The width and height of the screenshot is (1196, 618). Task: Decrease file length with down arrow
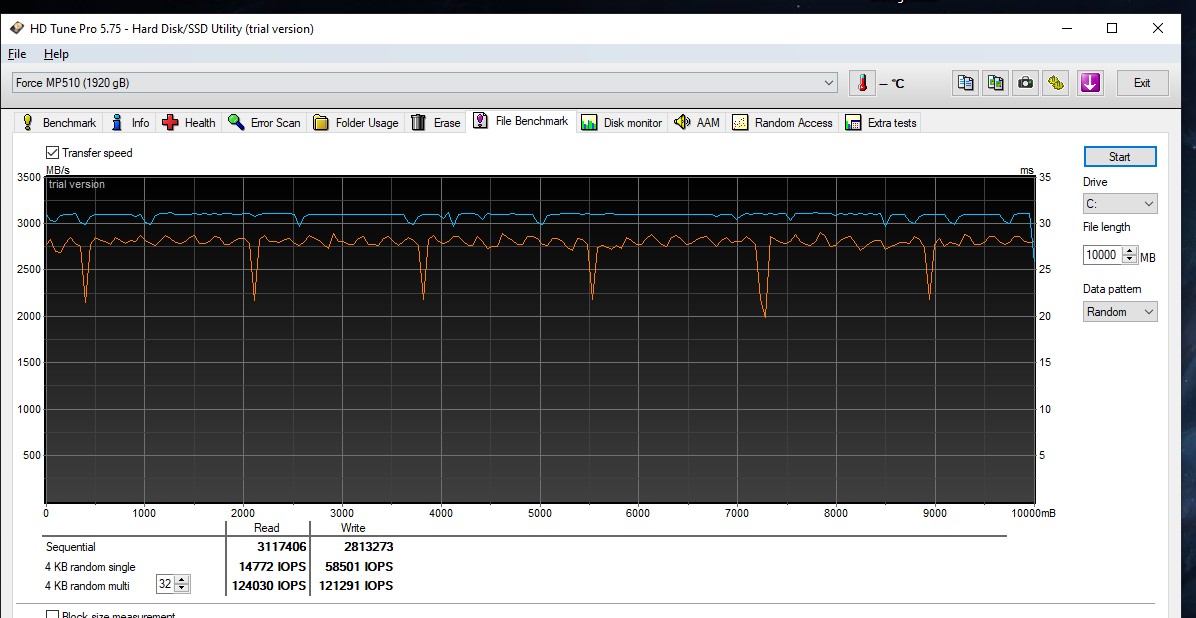[1130, 260]
